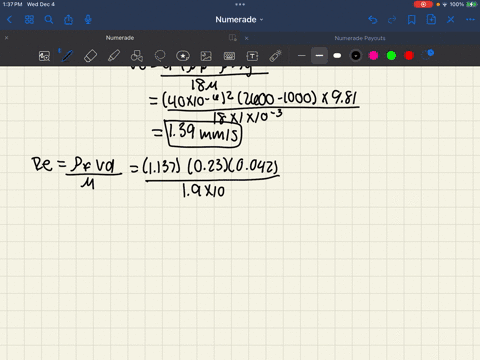The image size is (480, 360).
Task: Open the thumbnail grid view
Action: [29, 20]
